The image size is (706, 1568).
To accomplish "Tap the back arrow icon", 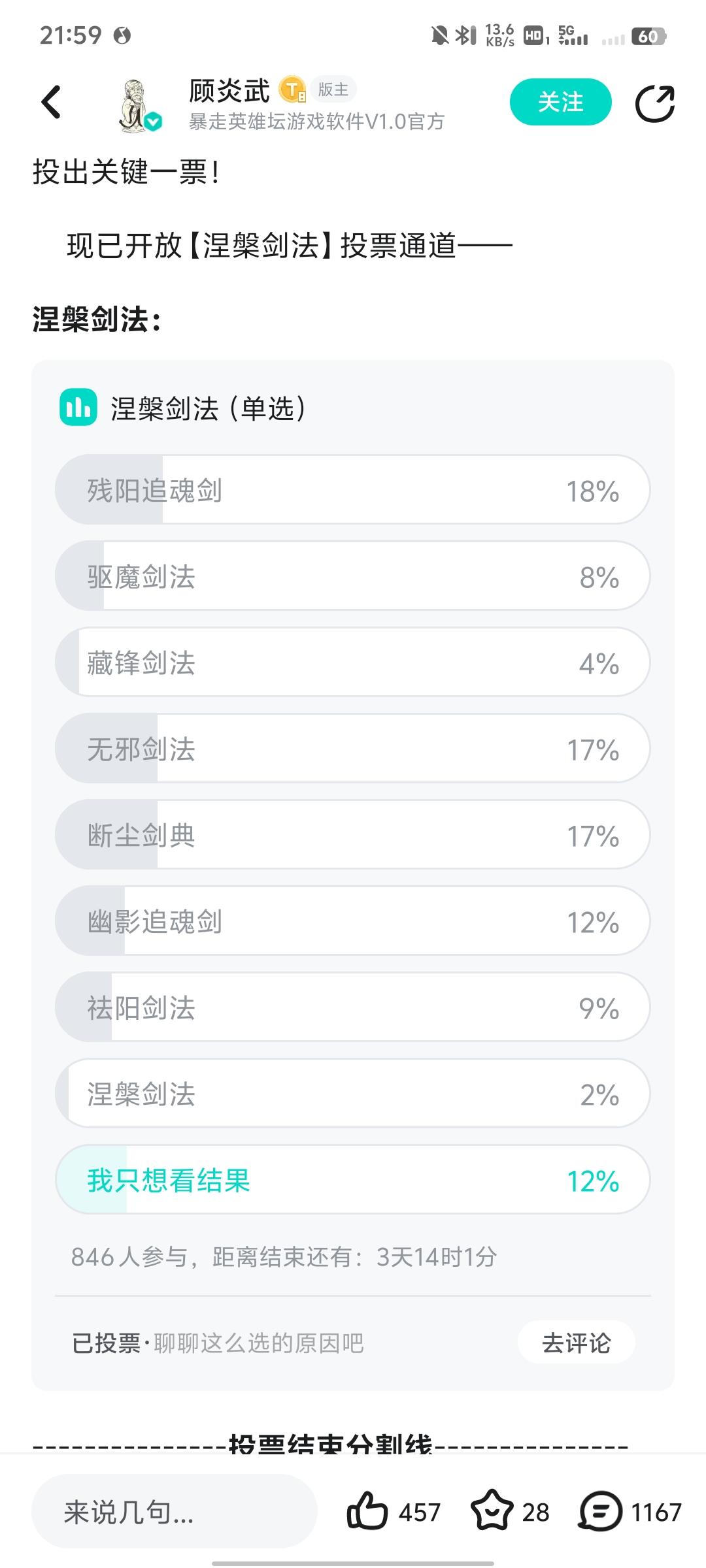I will point(51,103).
